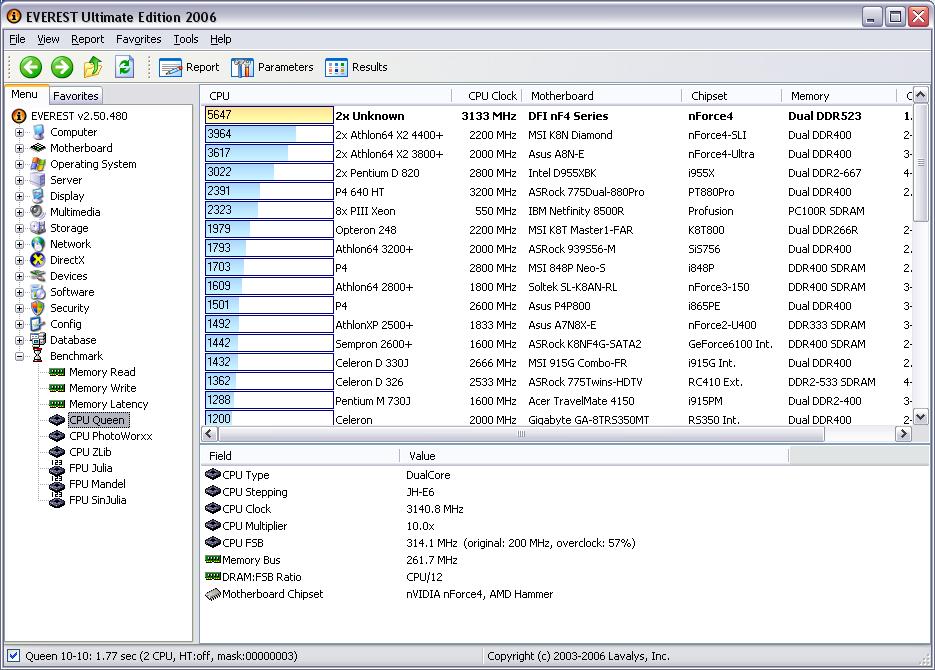Open FPU Mandel benchmark

pyautogui.click(x=97, y=485)
